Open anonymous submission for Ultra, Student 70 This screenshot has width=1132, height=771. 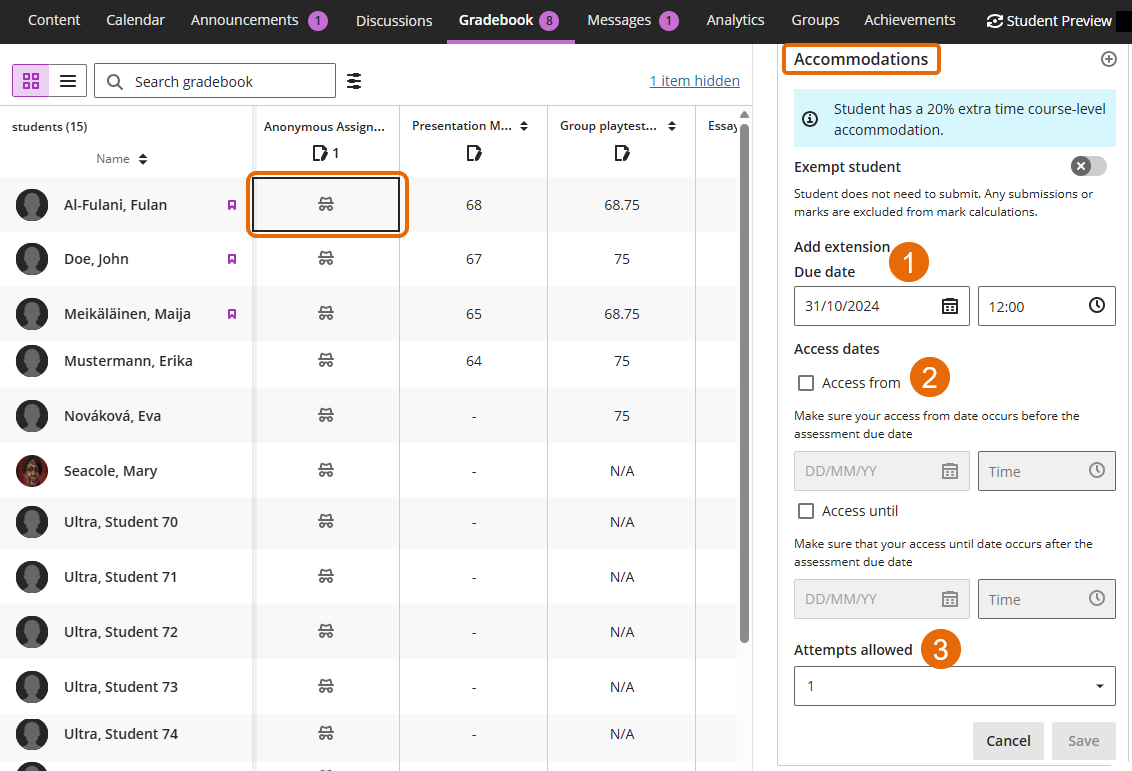coord(326,521)
